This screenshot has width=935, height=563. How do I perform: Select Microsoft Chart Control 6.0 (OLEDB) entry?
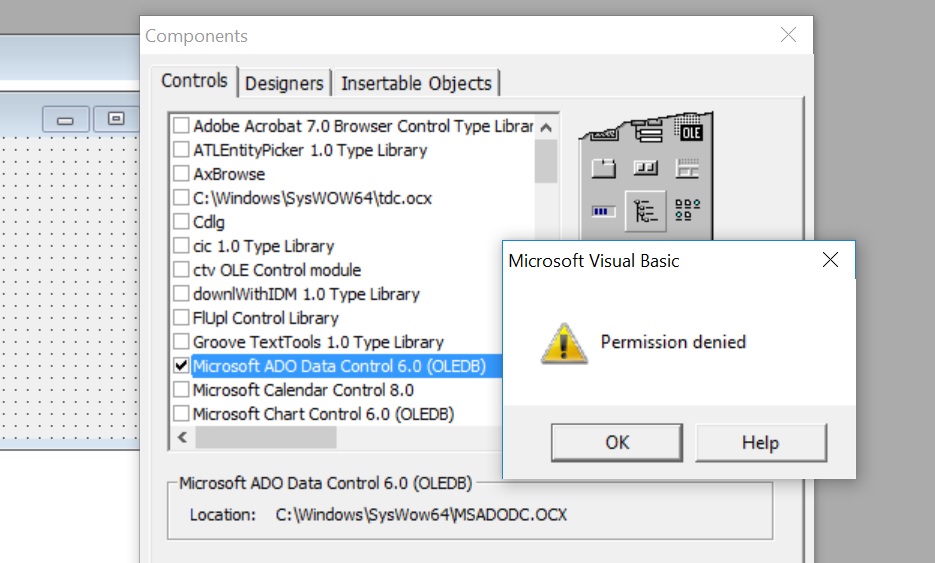click(323, 414)
